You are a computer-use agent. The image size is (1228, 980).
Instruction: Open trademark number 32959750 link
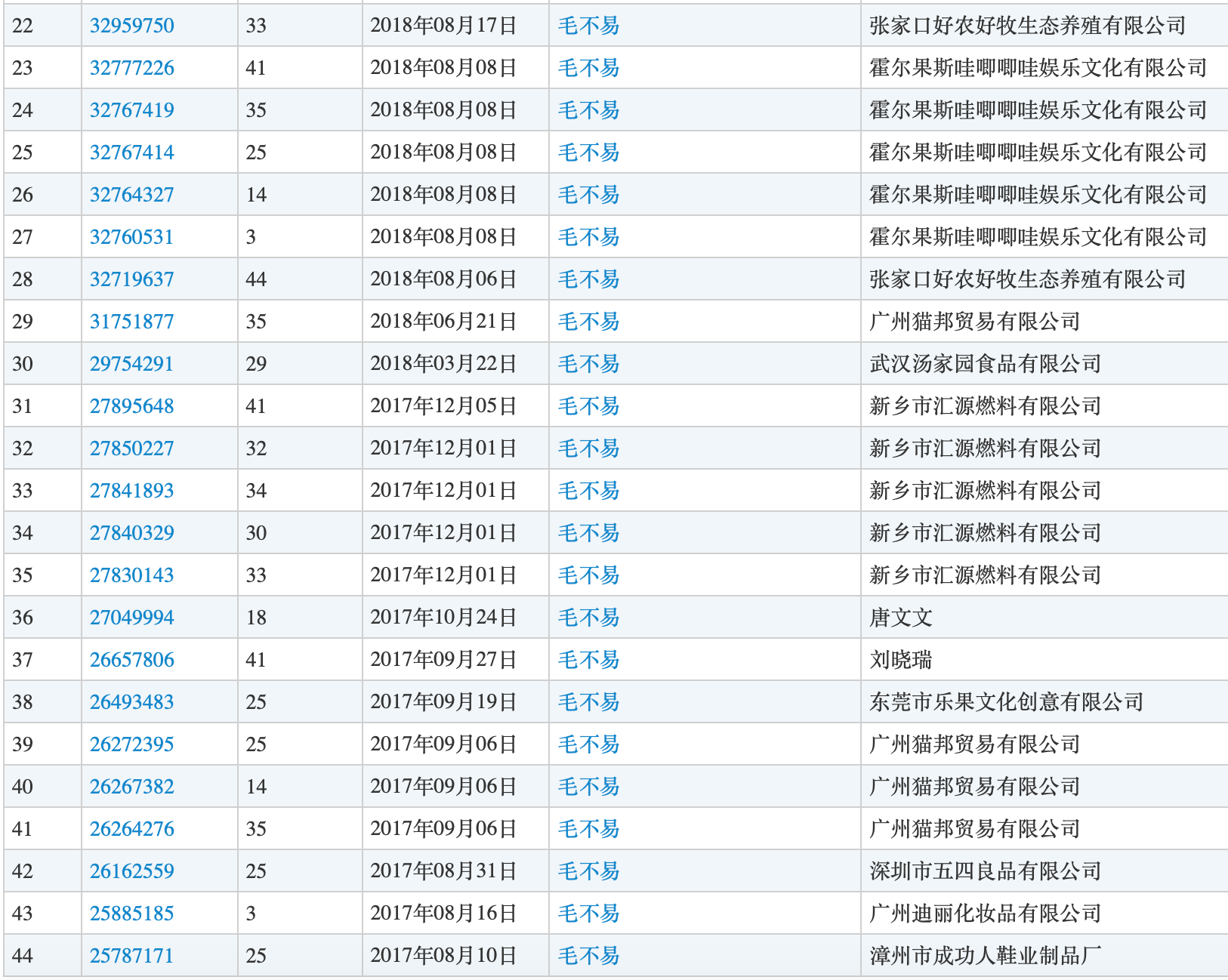click(131, 25)
